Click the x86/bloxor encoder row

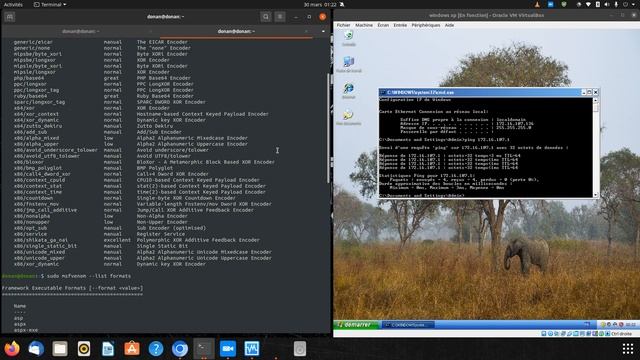point(144,162)
